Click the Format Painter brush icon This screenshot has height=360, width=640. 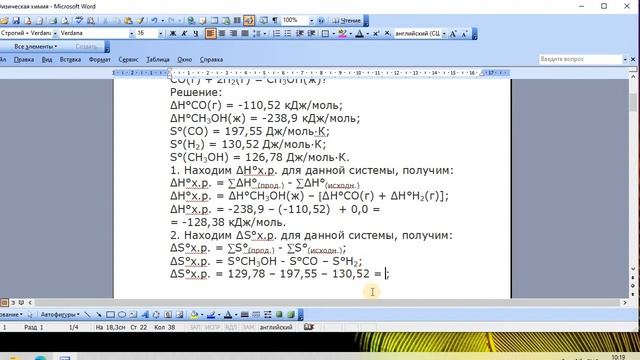click(x=140, y=20)
